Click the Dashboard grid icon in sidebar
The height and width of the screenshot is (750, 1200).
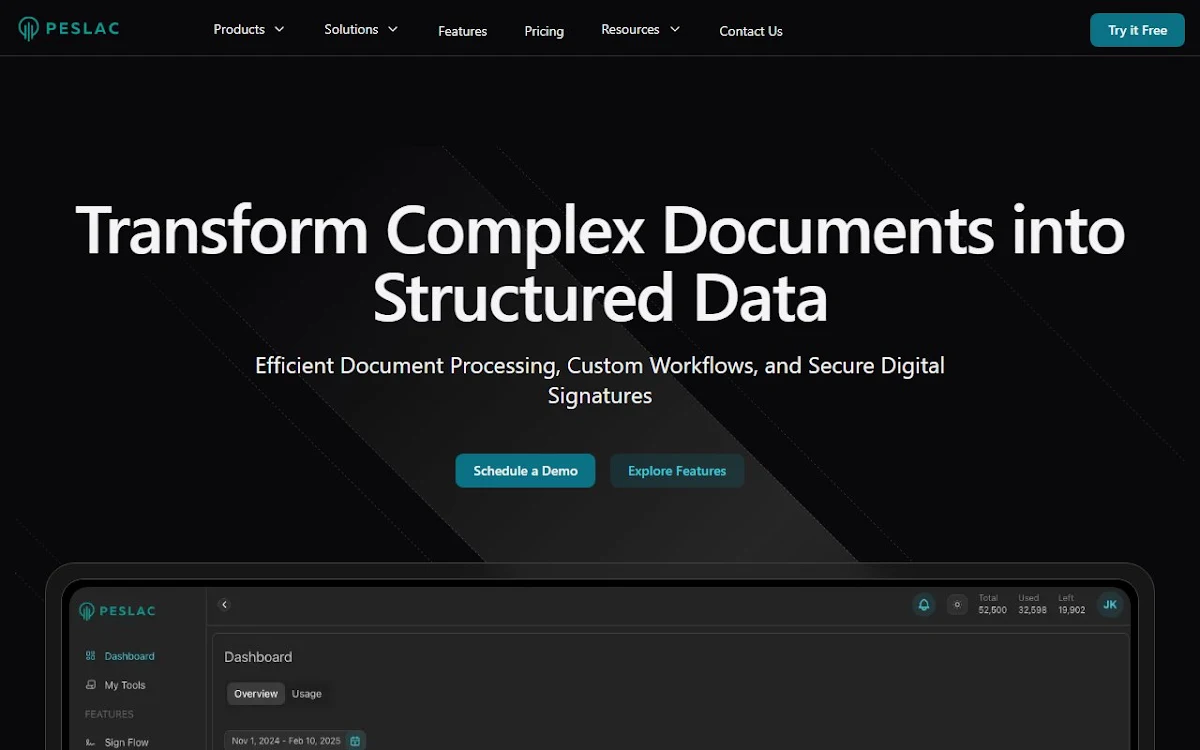91,656
